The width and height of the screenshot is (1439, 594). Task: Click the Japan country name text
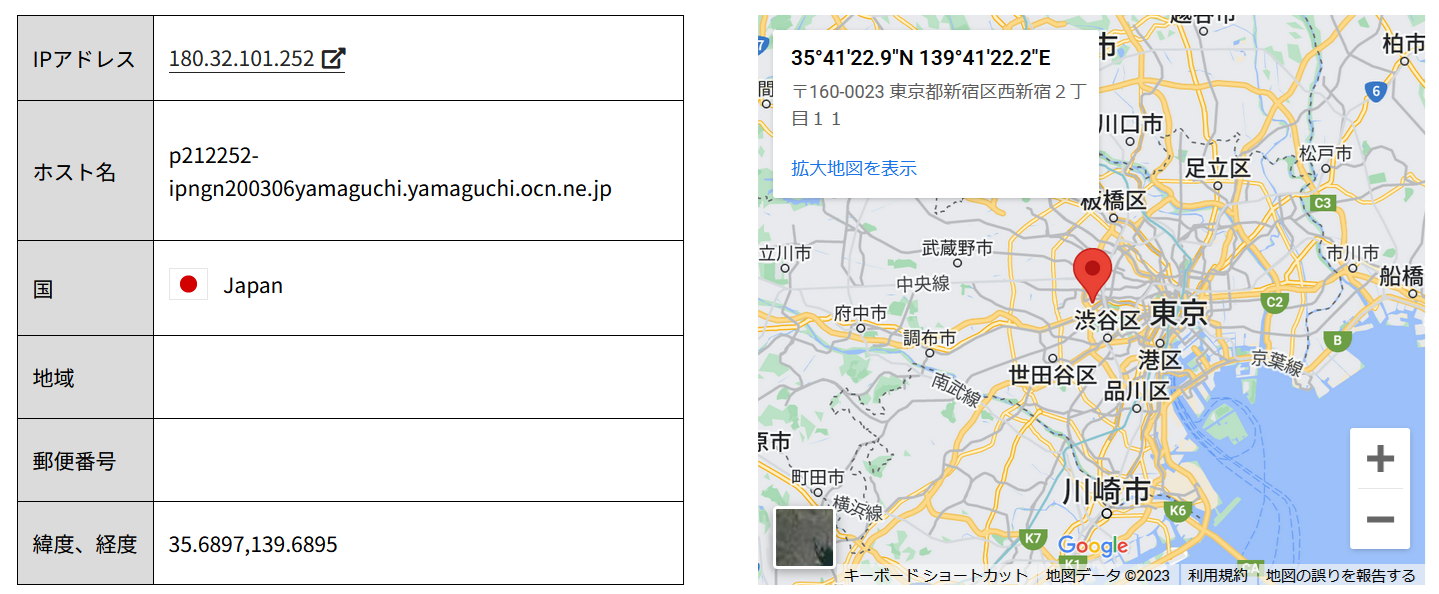point(253,286)
